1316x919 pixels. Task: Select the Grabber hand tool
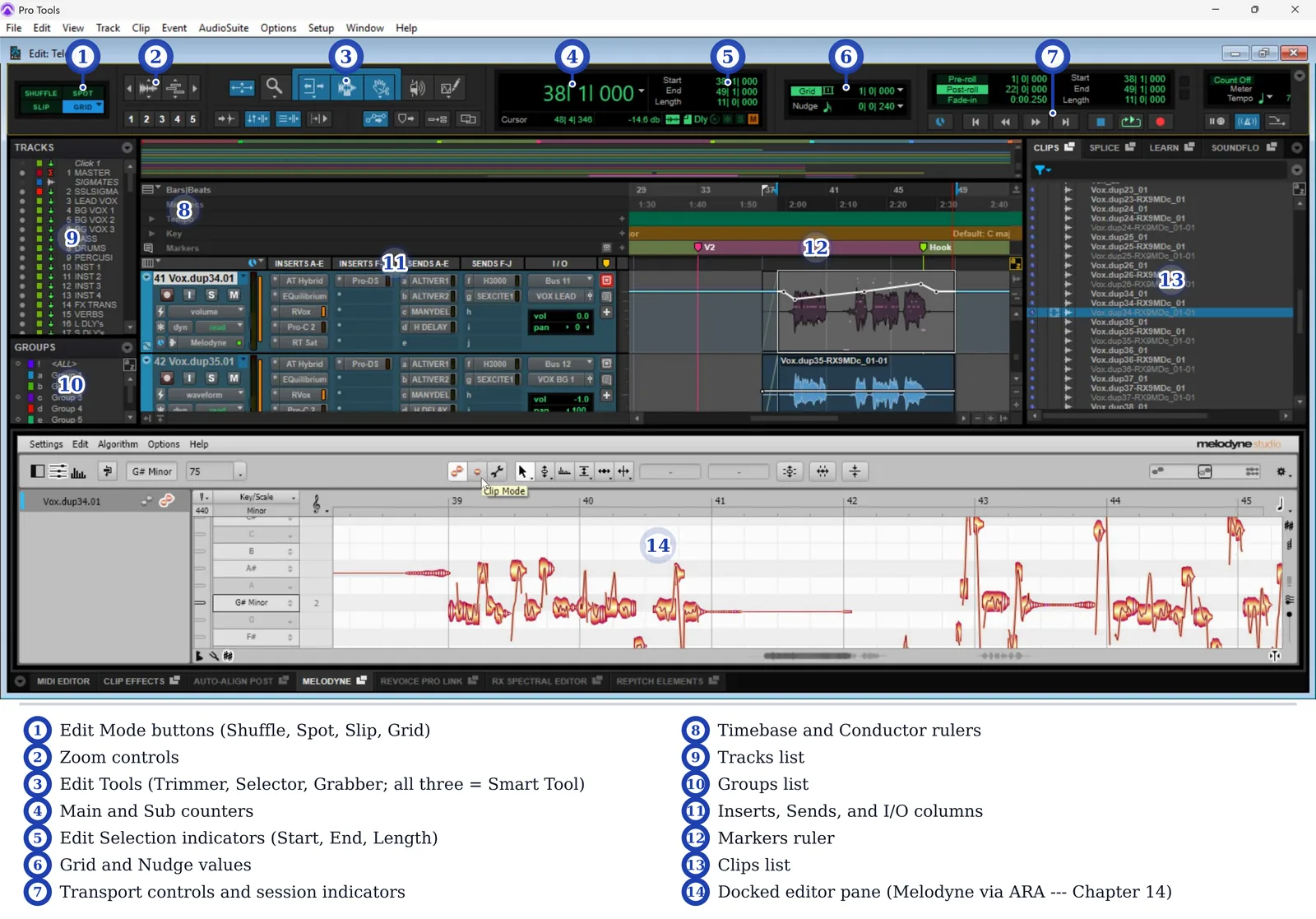(x=381, y=87)
